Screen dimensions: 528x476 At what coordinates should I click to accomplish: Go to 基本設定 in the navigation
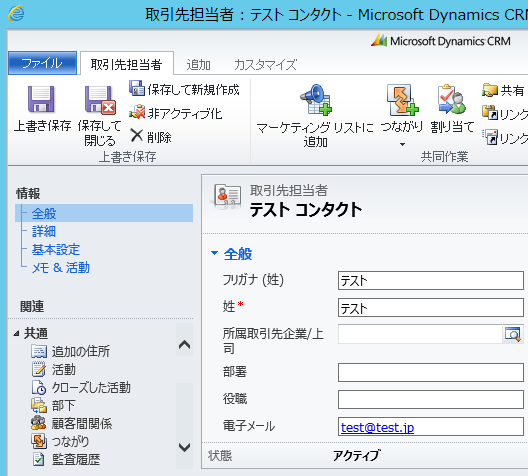pyautogui.click(x=56, y=249)
